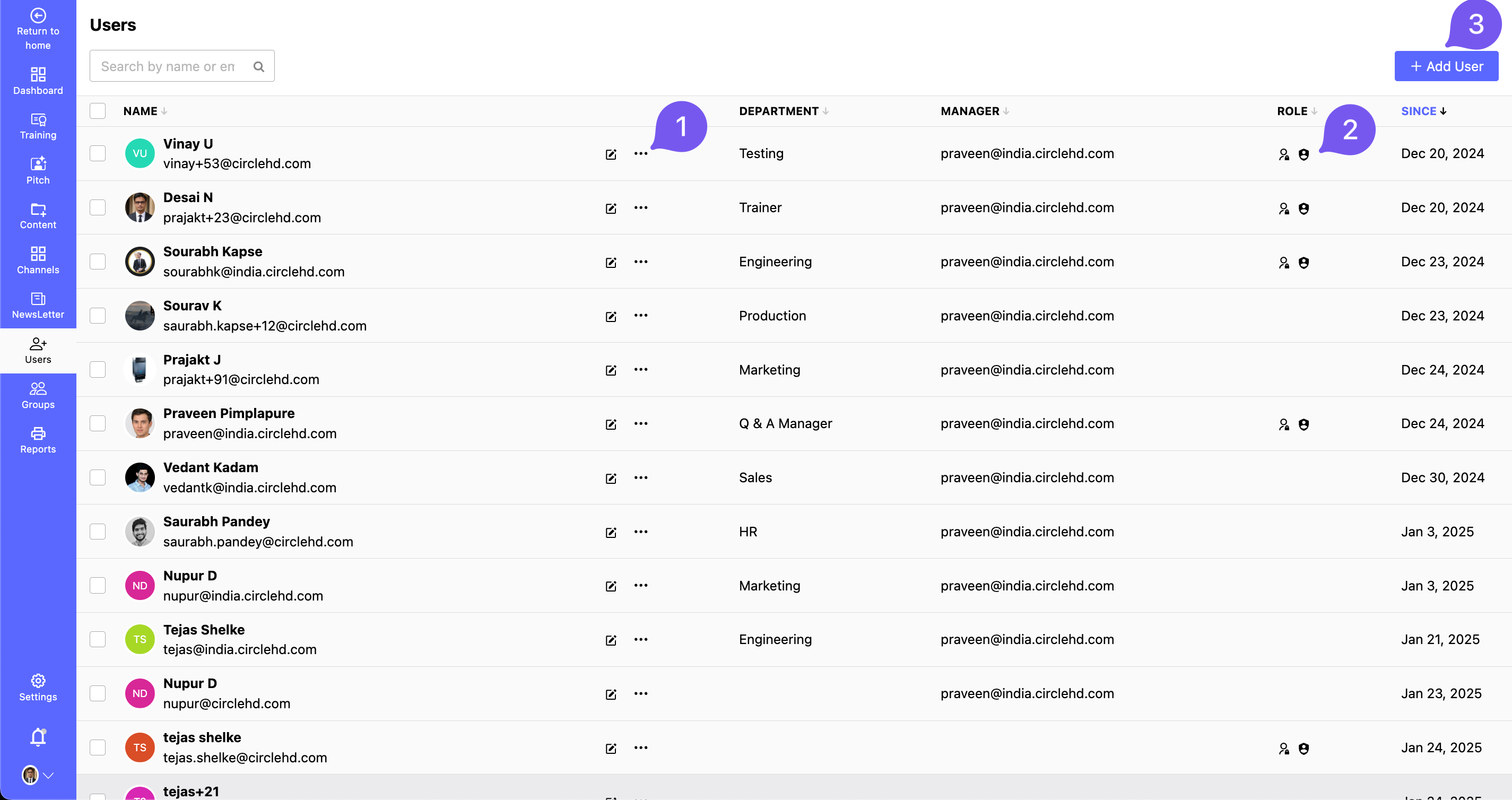Open the more options dots for Tejas Shelke
Viewport: 1512px width, 800px height.
coord(640,640)
